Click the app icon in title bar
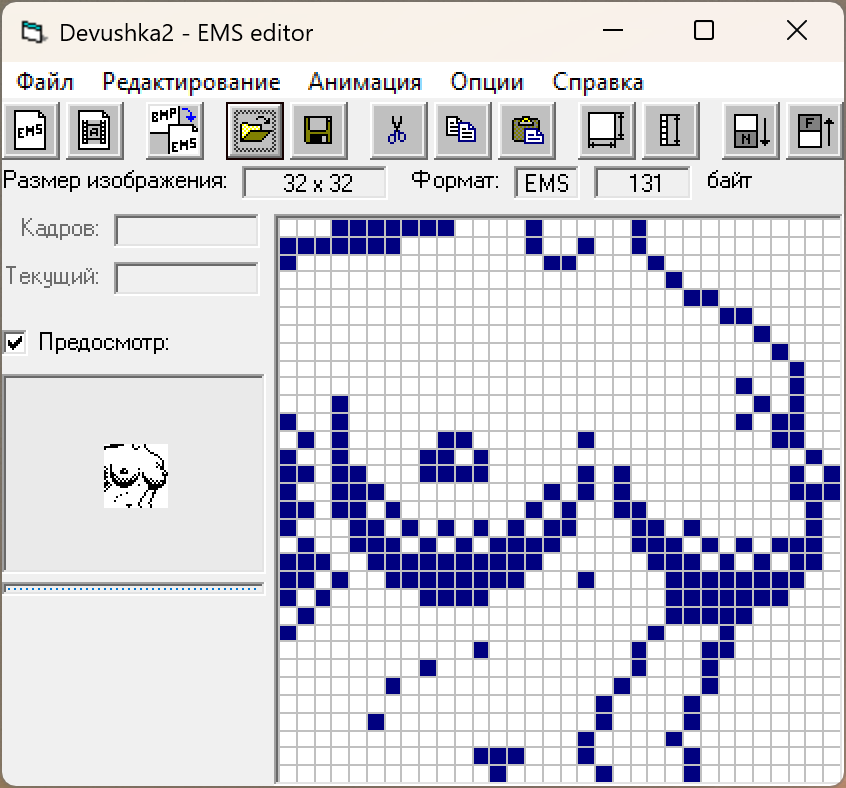 [x=33, y=32]
